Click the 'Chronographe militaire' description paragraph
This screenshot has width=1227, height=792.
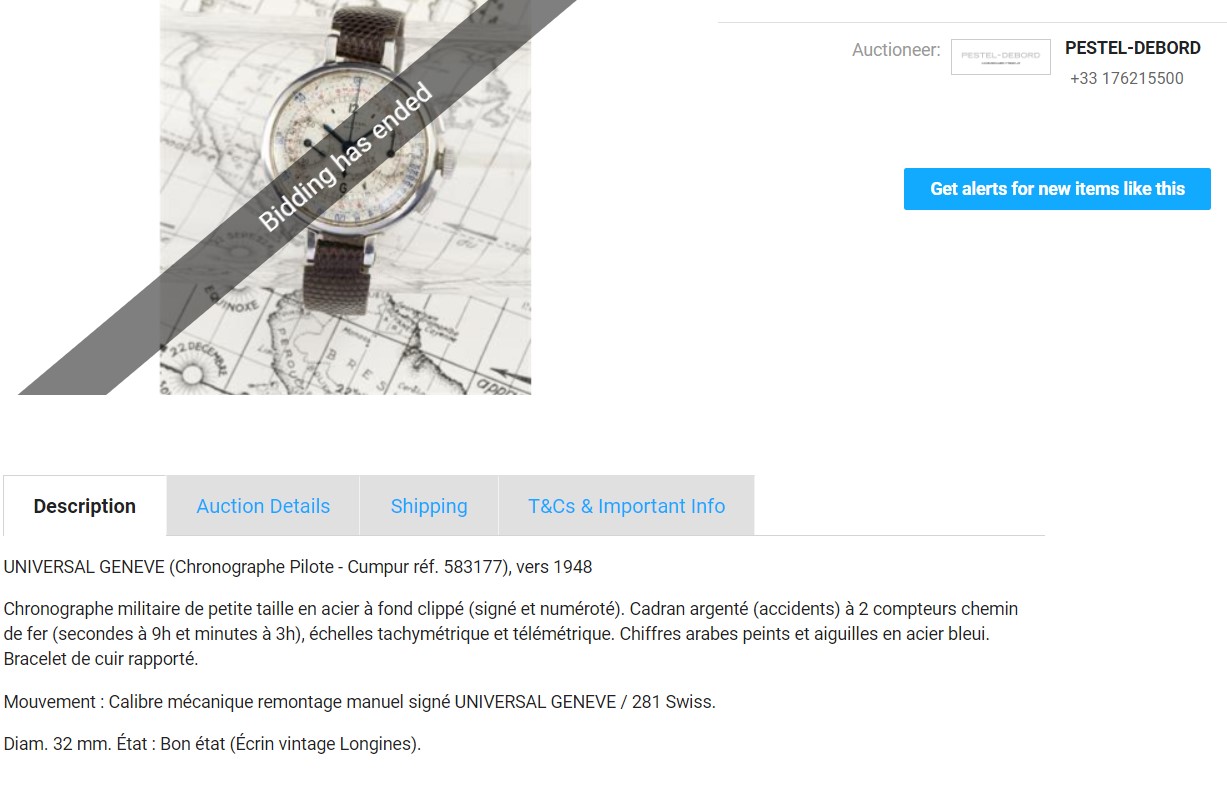[511, 634]
